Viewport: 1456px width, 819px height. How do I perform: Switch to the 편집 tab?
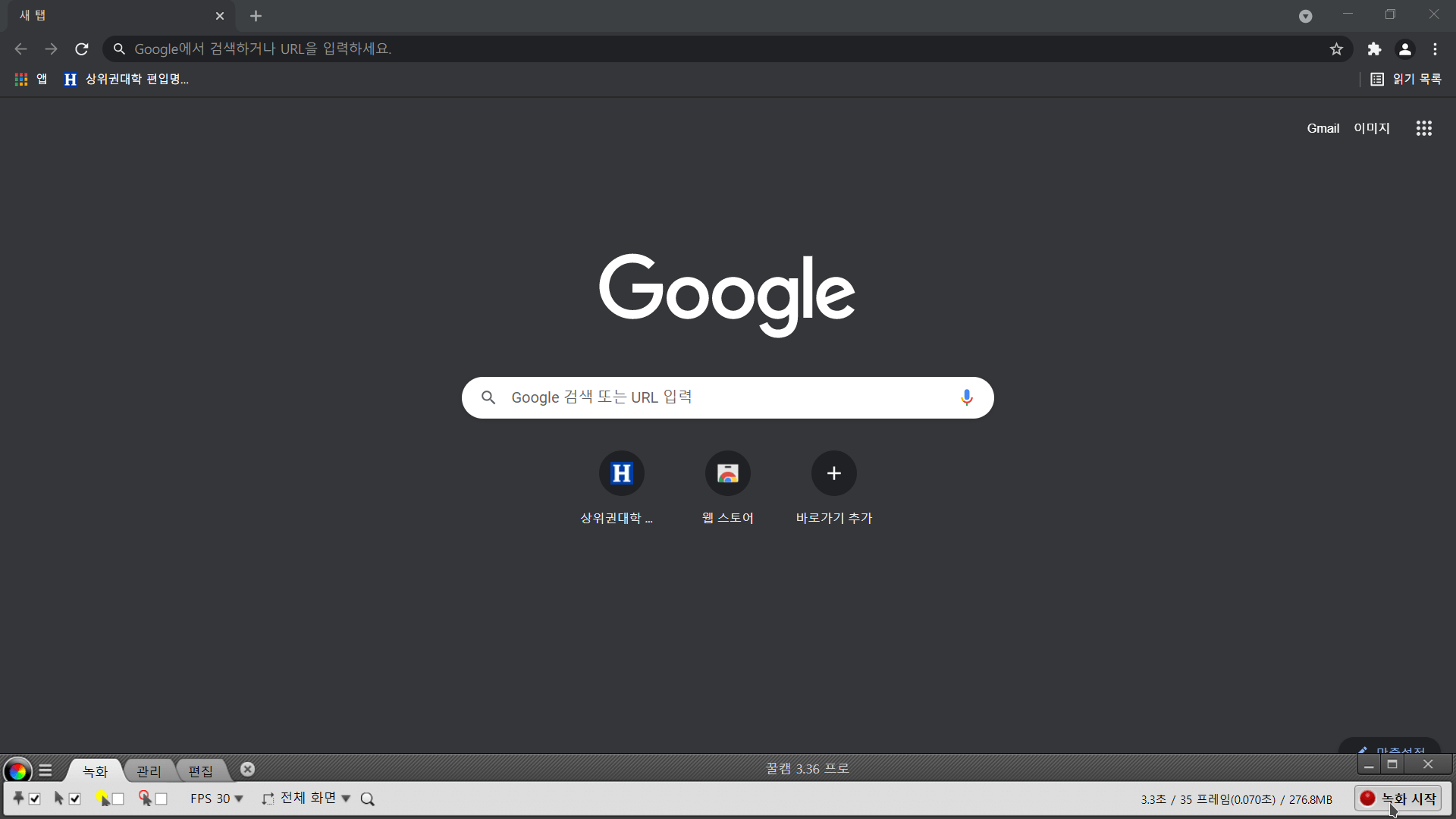pyautogui.click(x=201, y=771)
